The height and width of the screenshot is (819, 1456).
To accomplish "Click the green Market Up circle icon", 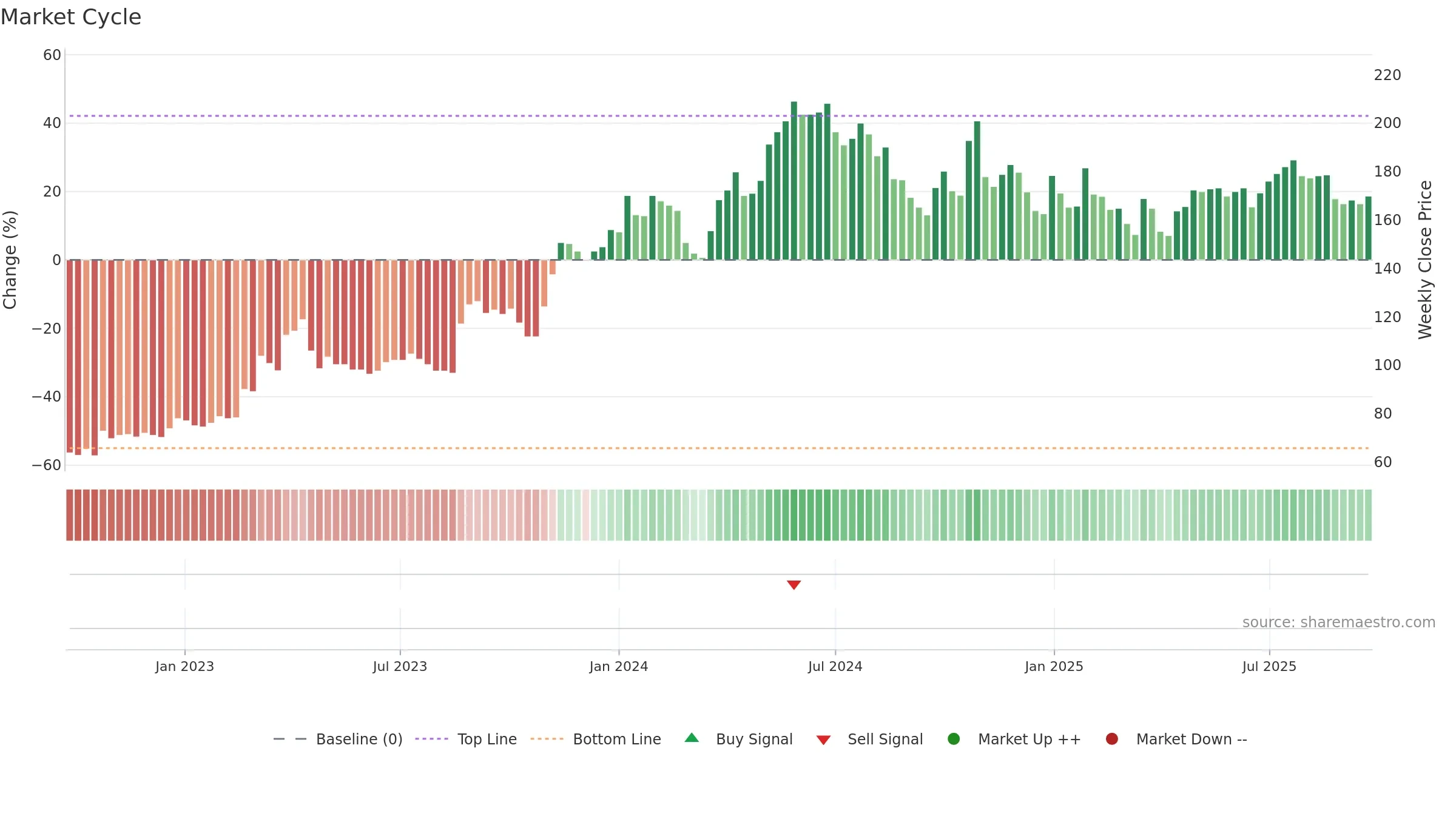I will click(954, 739).
